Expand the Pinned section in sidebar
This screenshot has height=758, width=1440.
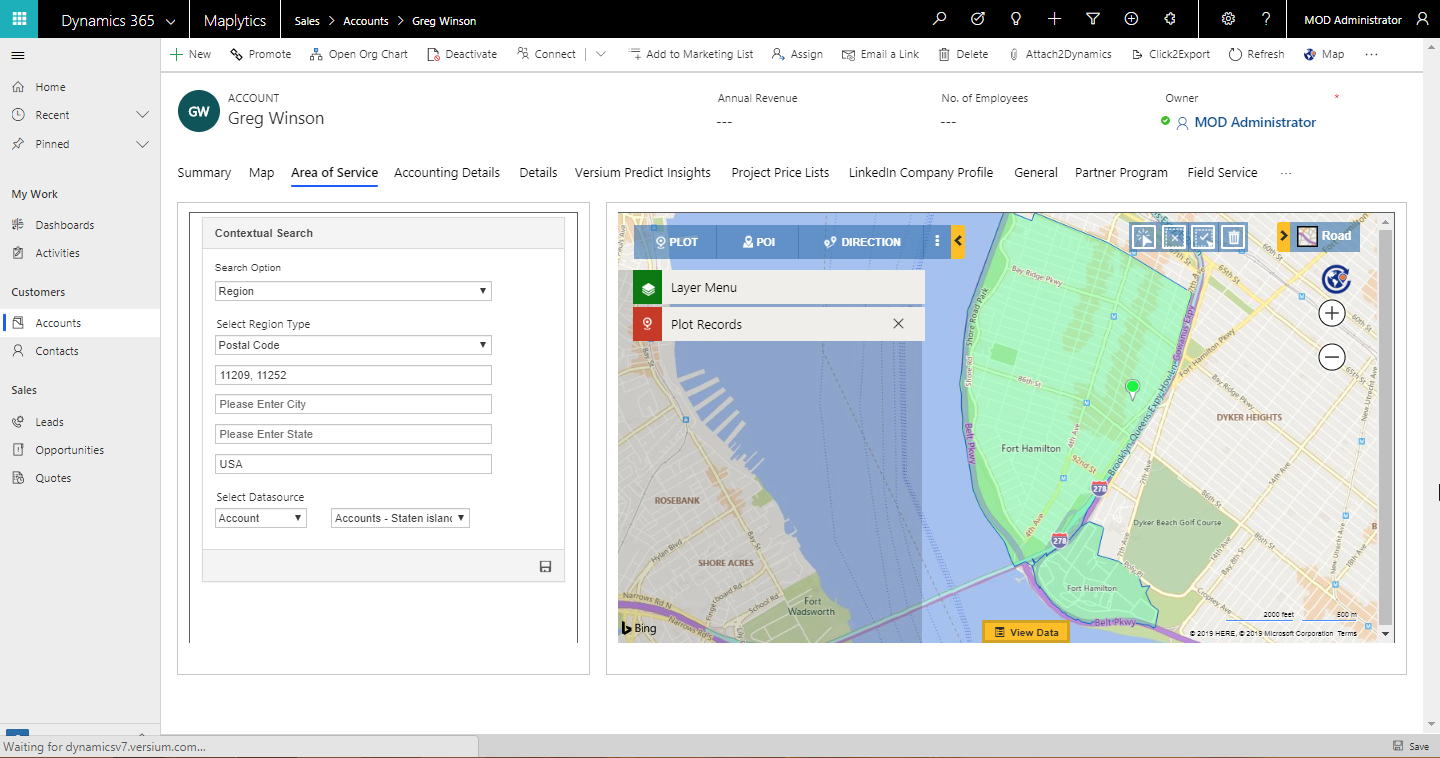tap(142, 144)
